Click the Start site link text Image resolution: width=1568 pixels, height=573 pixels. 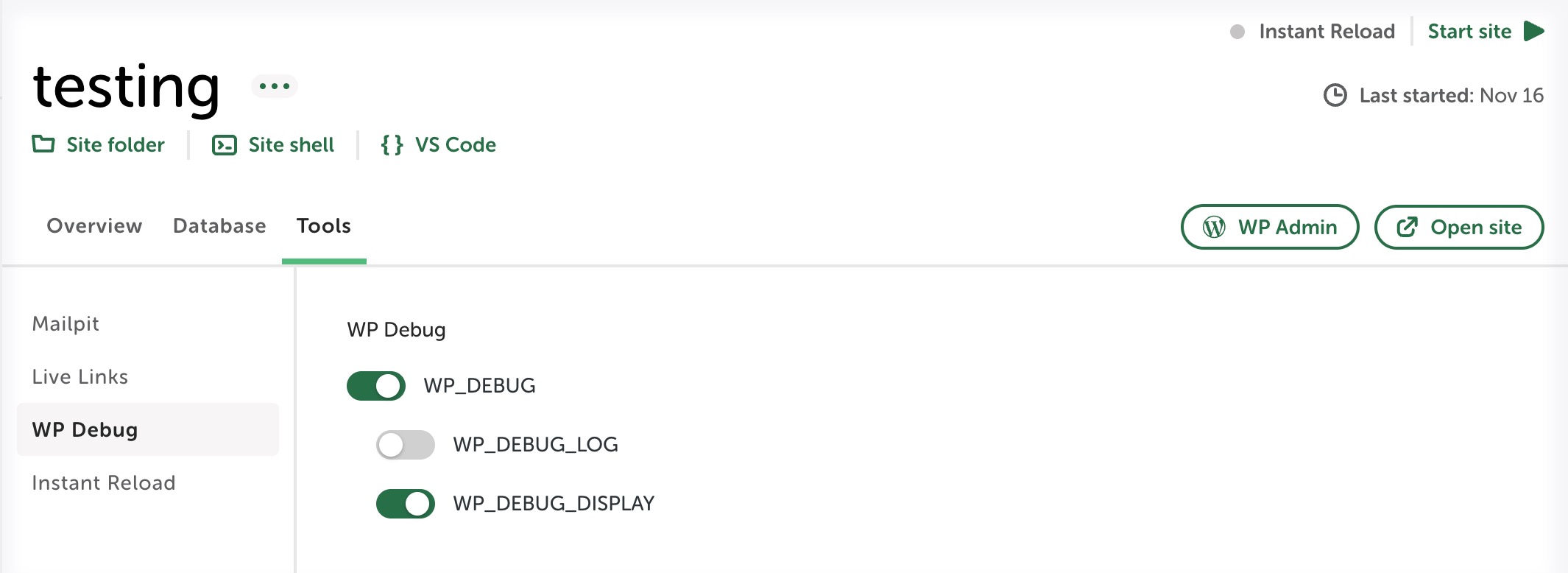click(x=1469, y=32)
